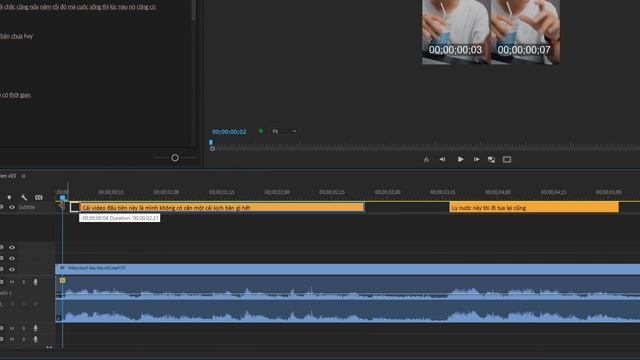Step forward one frame in Program monitor
640x360 pixels.
(x=476, y=160)
